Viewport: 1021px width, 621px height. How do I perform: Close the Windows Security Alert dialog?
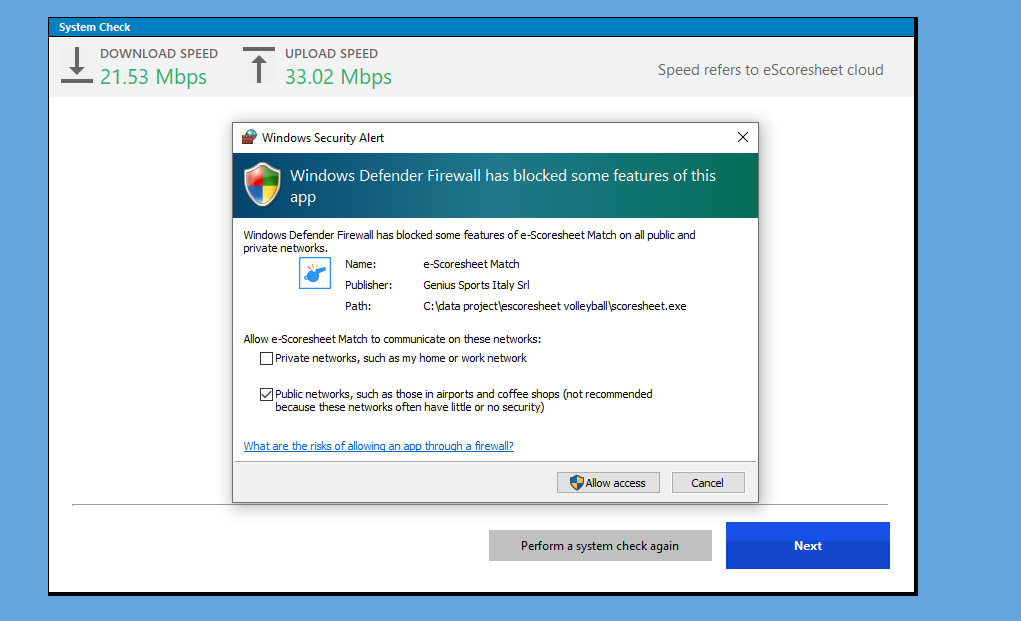tap(743, 137)
